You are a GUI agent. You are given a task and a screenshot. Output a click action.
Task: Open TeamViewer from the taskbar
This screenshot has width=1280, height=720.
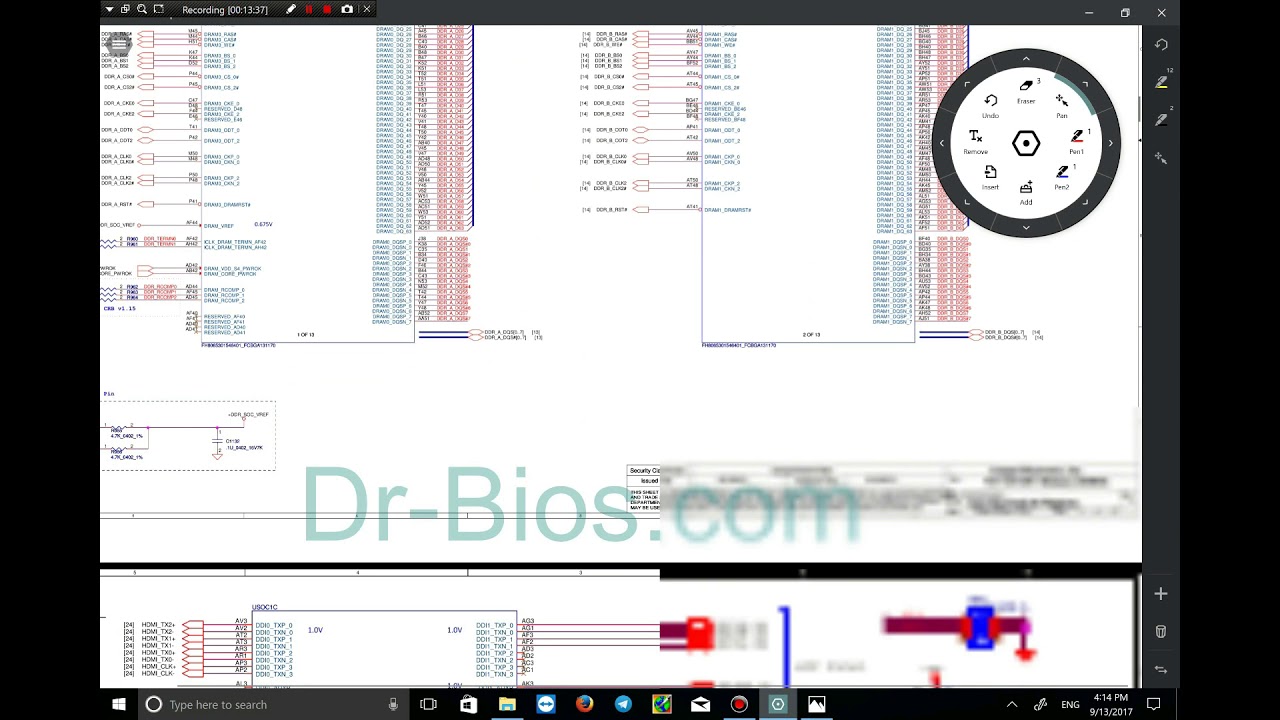pyautogui.click(x=545, y=704)
